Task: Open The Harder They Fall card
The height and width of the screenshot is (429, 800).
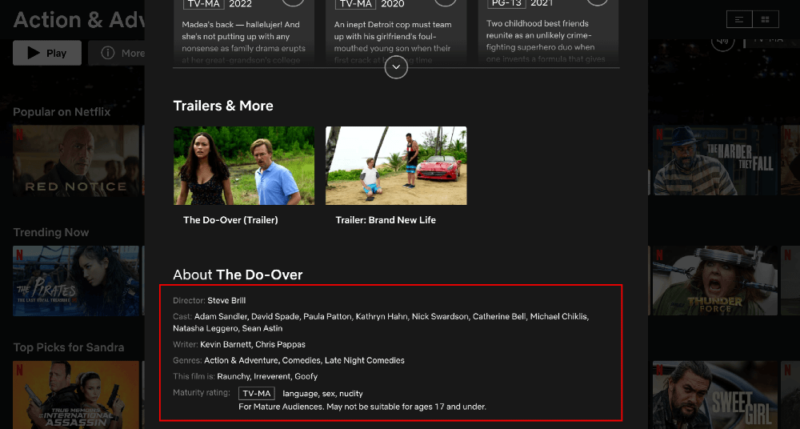Action: (714, 160)
